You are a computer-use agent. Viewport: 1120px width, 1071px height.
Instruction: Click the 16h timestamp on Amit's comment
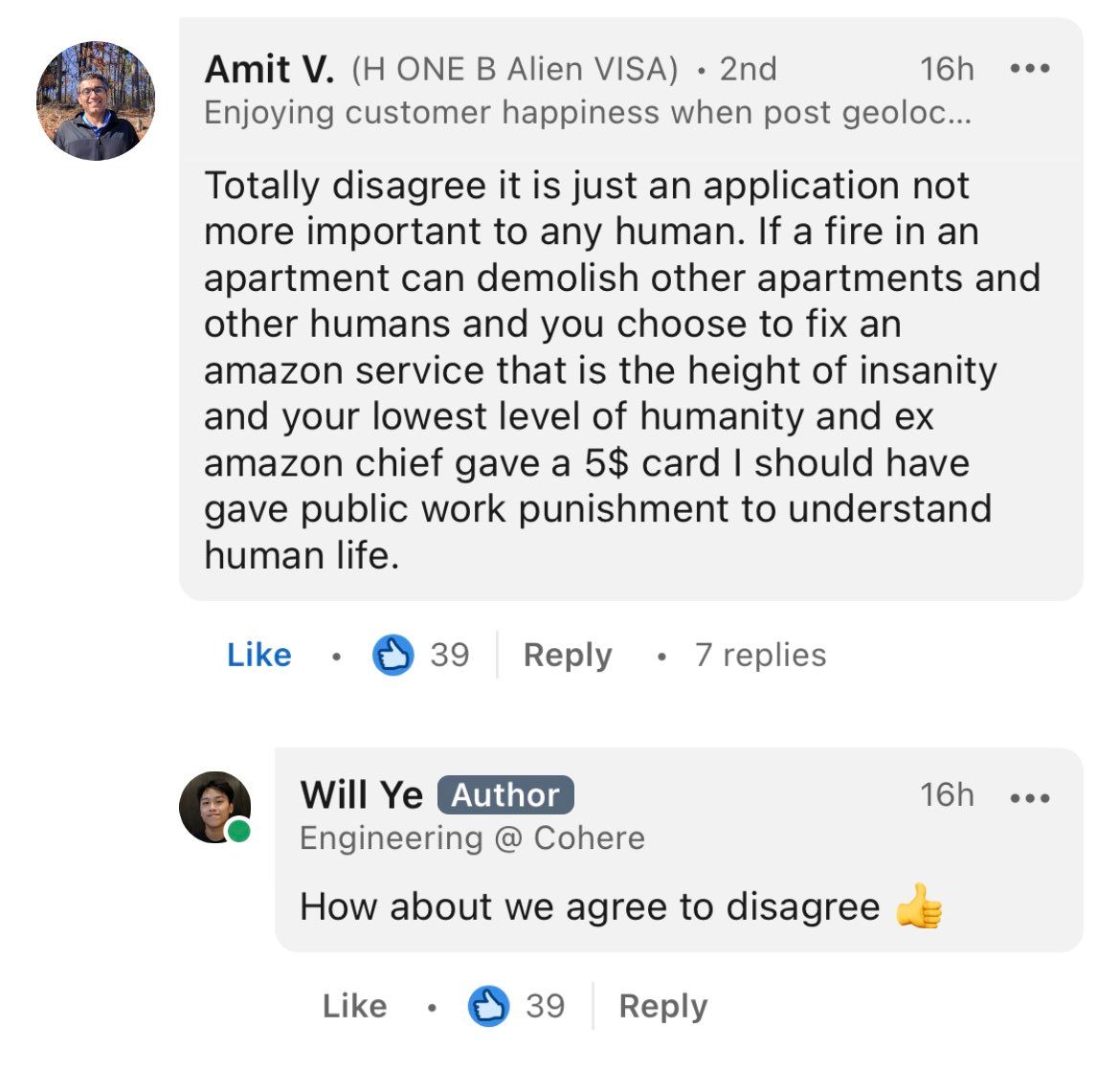pos(947,69)
